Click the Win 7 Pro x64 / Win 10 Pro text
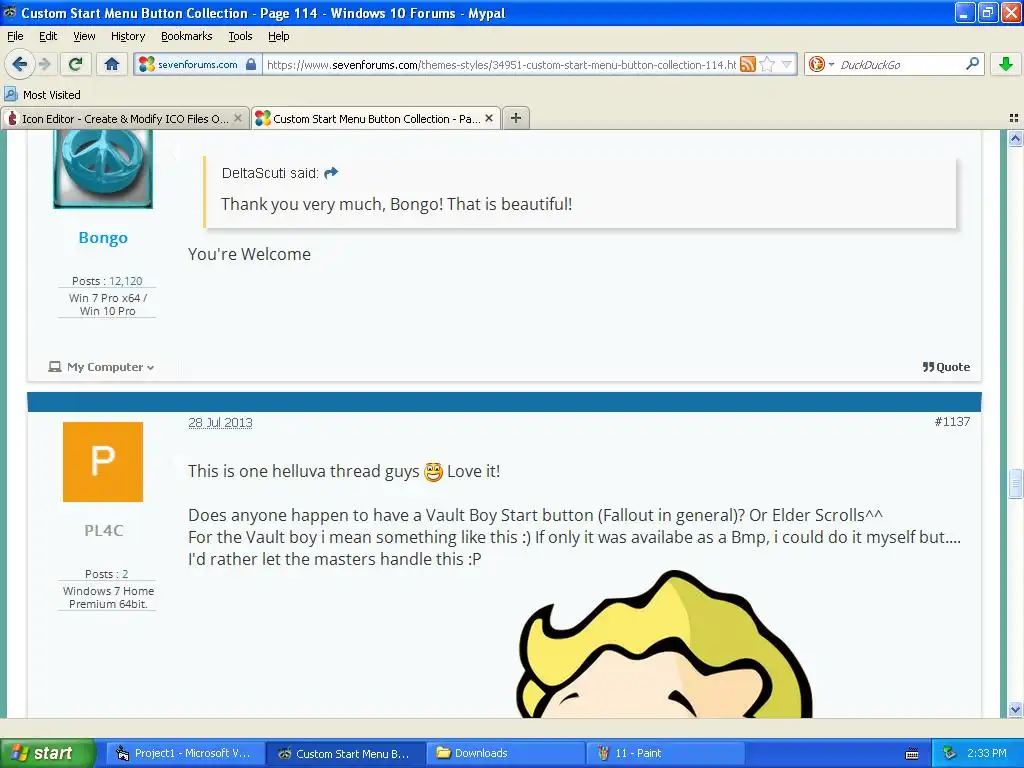Image resolution: width=1024 pixels, height=768 pixels. pos(108,304)
